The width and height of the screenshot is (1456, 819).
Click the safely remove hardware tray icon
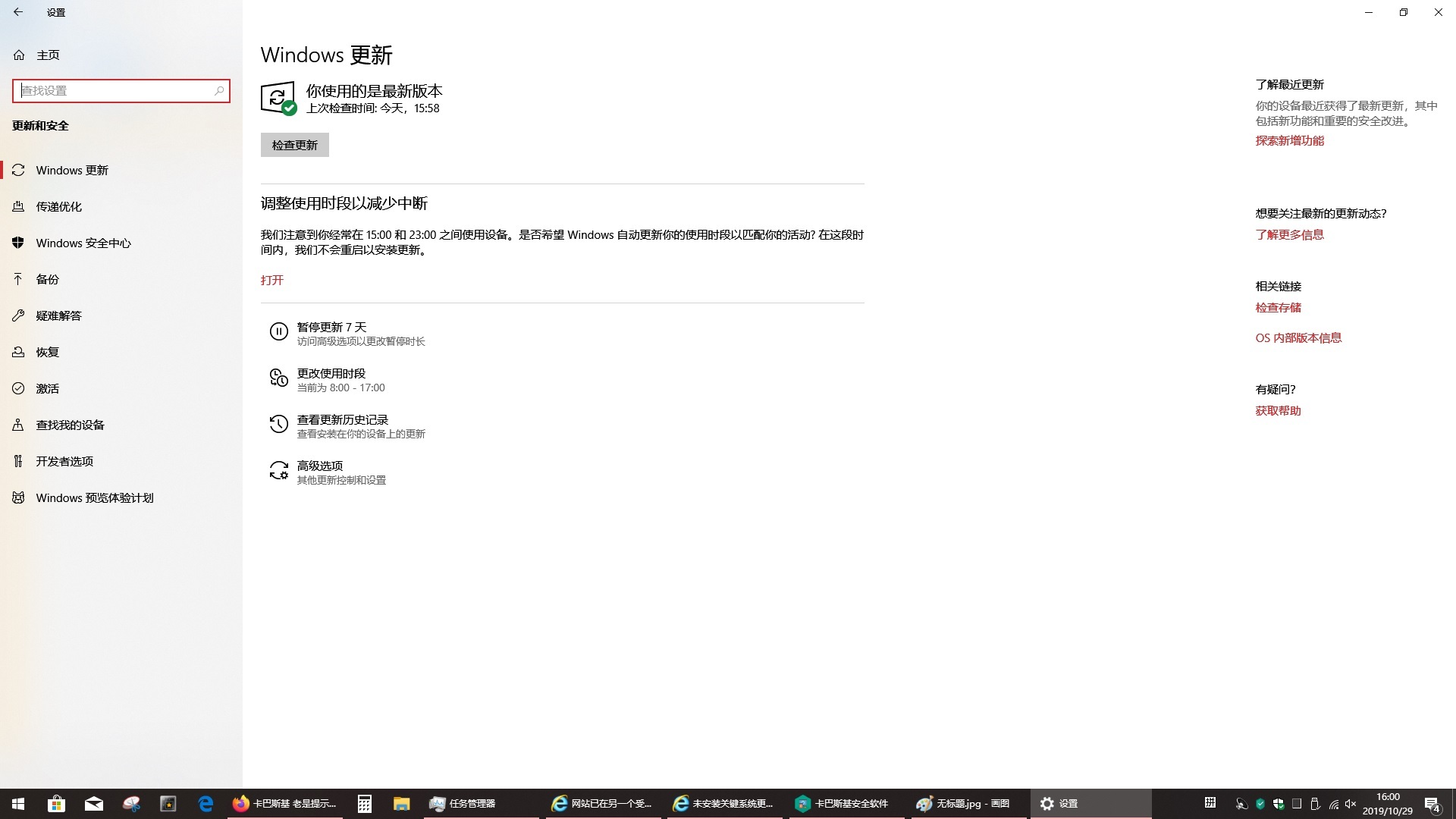click(1315, 804)
